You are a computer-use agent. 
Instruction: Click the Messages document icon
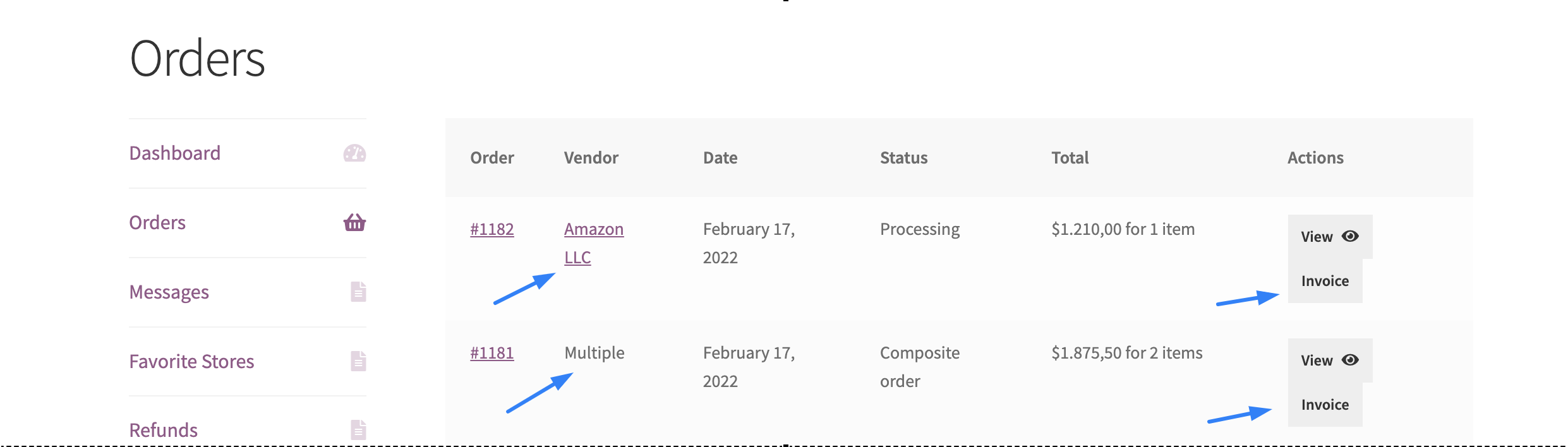pos(358,291)
